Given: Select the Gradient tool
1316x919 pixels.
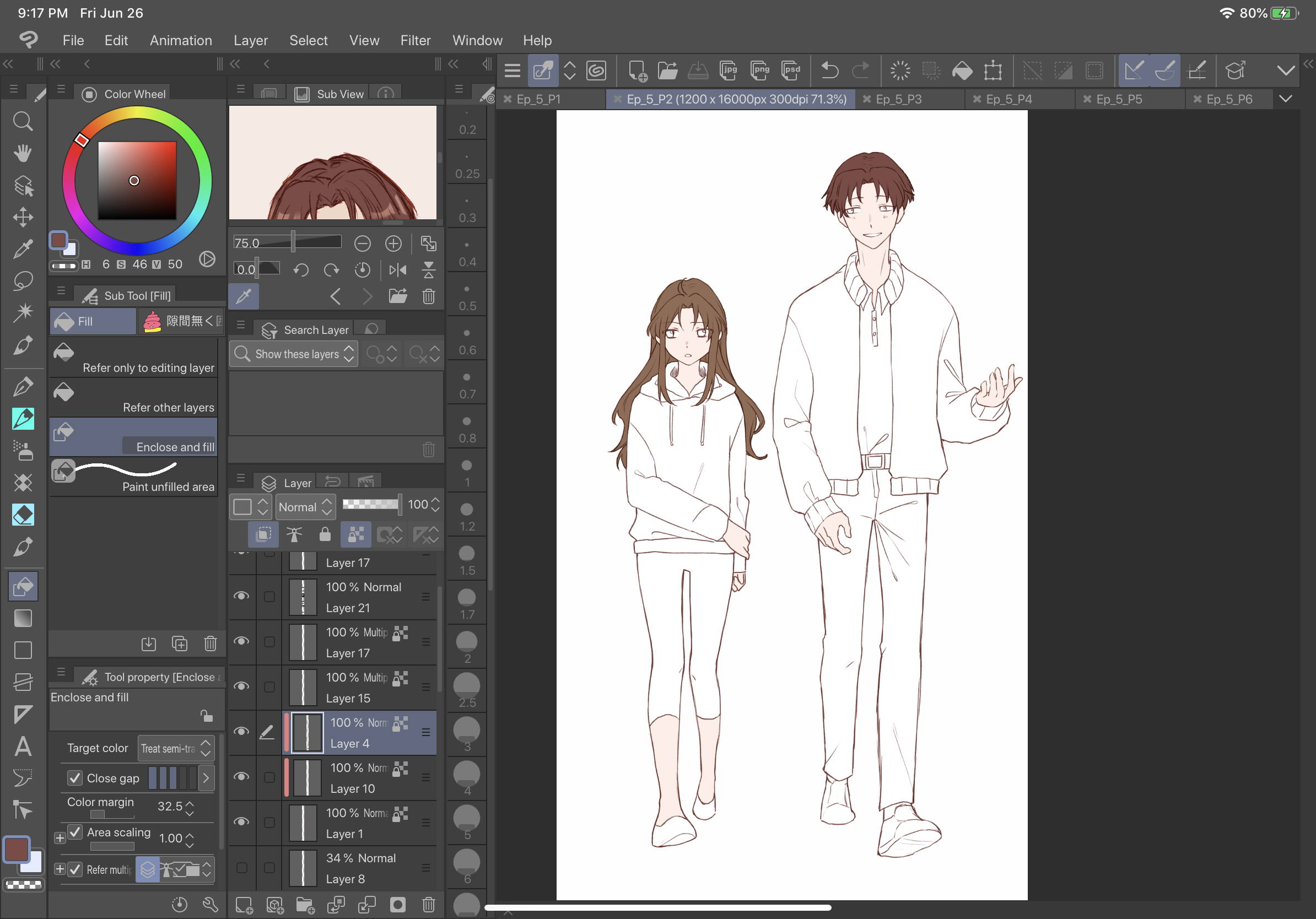Looking at the screenshot, I should [x=23, y=618].
